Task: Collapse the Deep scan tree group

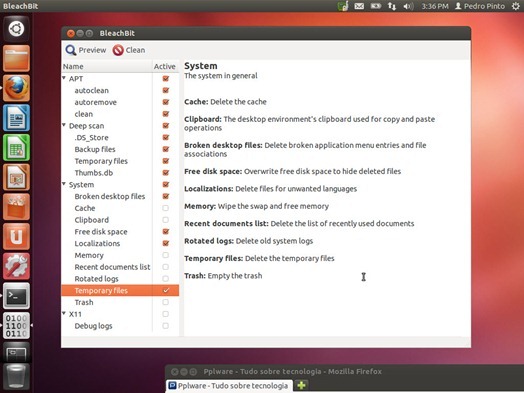Action: pos(64,125)
